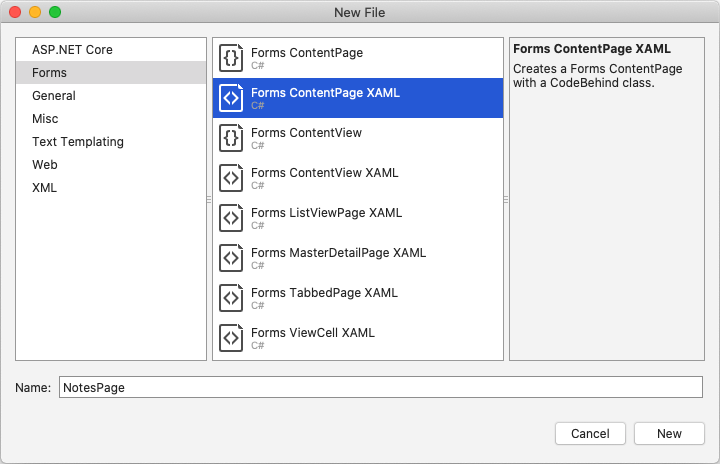Close the New File dialog window
The width and height of the screenshot is (720, 464).
tap(14, 12)
